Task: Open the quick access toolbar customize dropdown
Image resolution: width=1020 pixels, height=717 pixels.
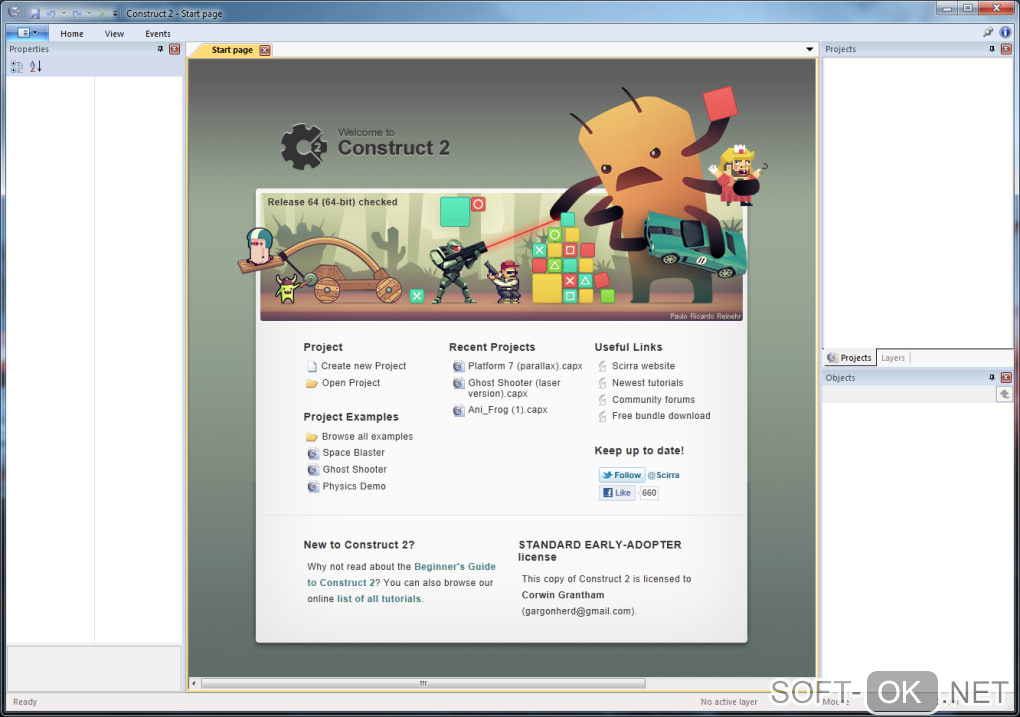Action: click(x=115, y=13)
